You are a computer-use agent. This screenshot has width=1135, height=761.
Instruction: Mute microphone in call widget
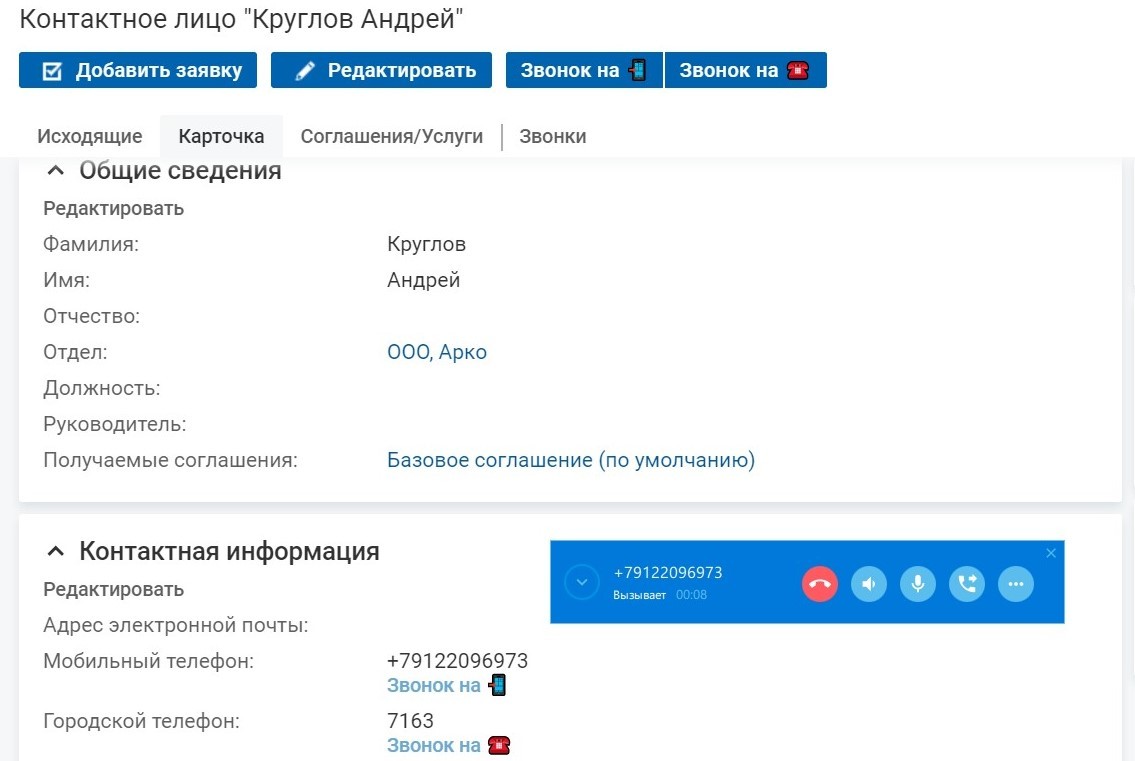click(918, 584)
